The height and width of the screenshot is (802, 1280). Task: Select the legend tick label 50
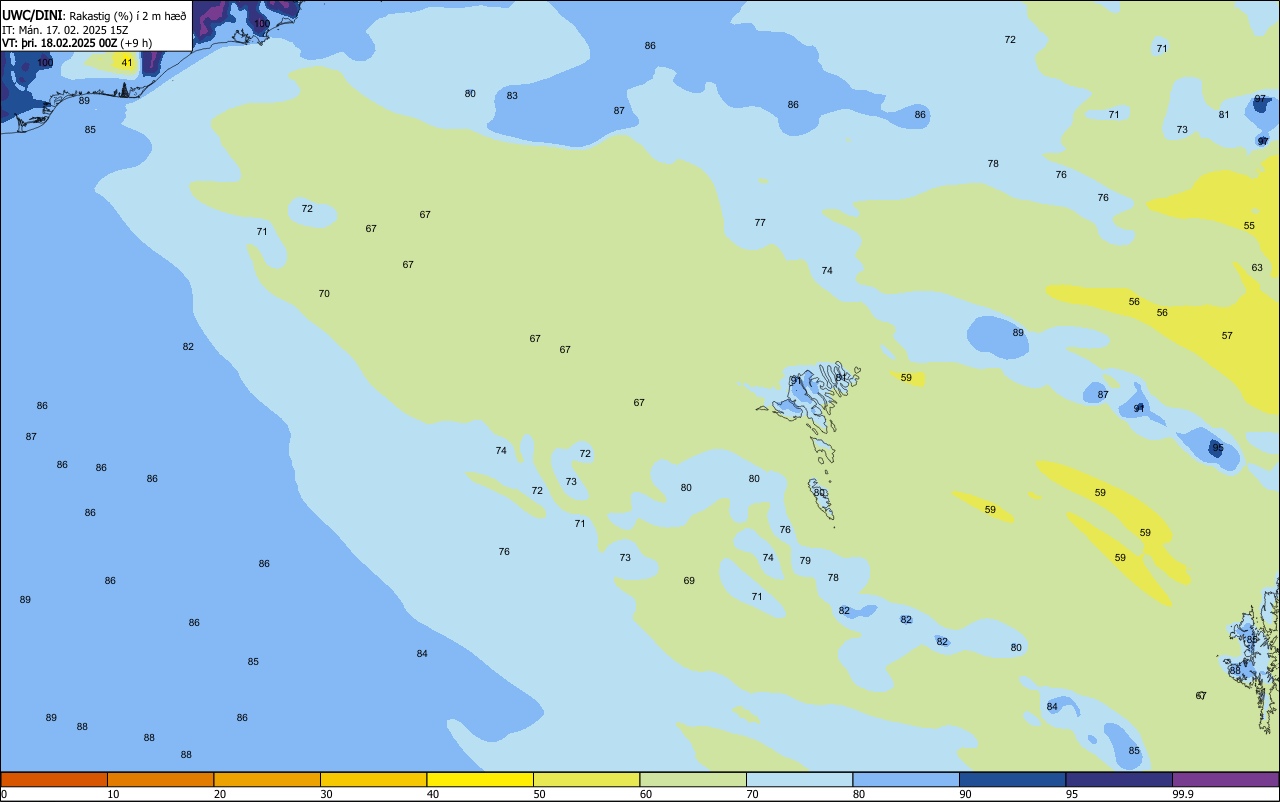tap(539, 794)
